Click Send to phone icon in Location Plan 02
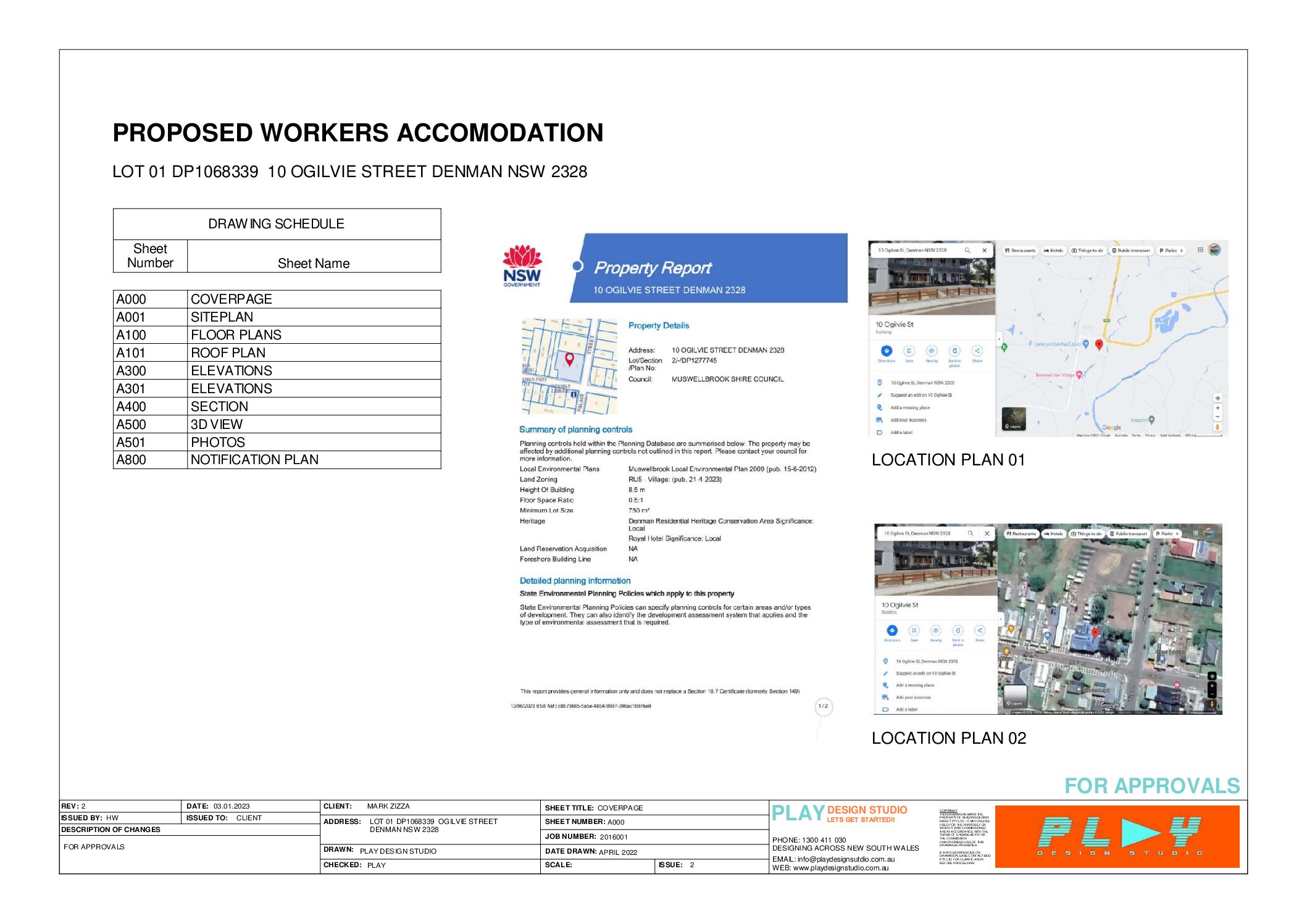This screenshot has height=924, width=1307. [958, 630]
